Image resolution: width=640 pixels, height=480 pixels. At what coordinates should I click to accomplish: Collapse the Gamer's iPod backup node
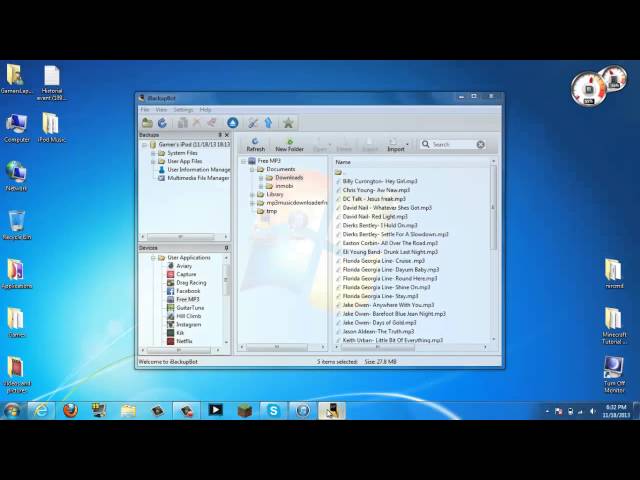(x=144, y=144)
